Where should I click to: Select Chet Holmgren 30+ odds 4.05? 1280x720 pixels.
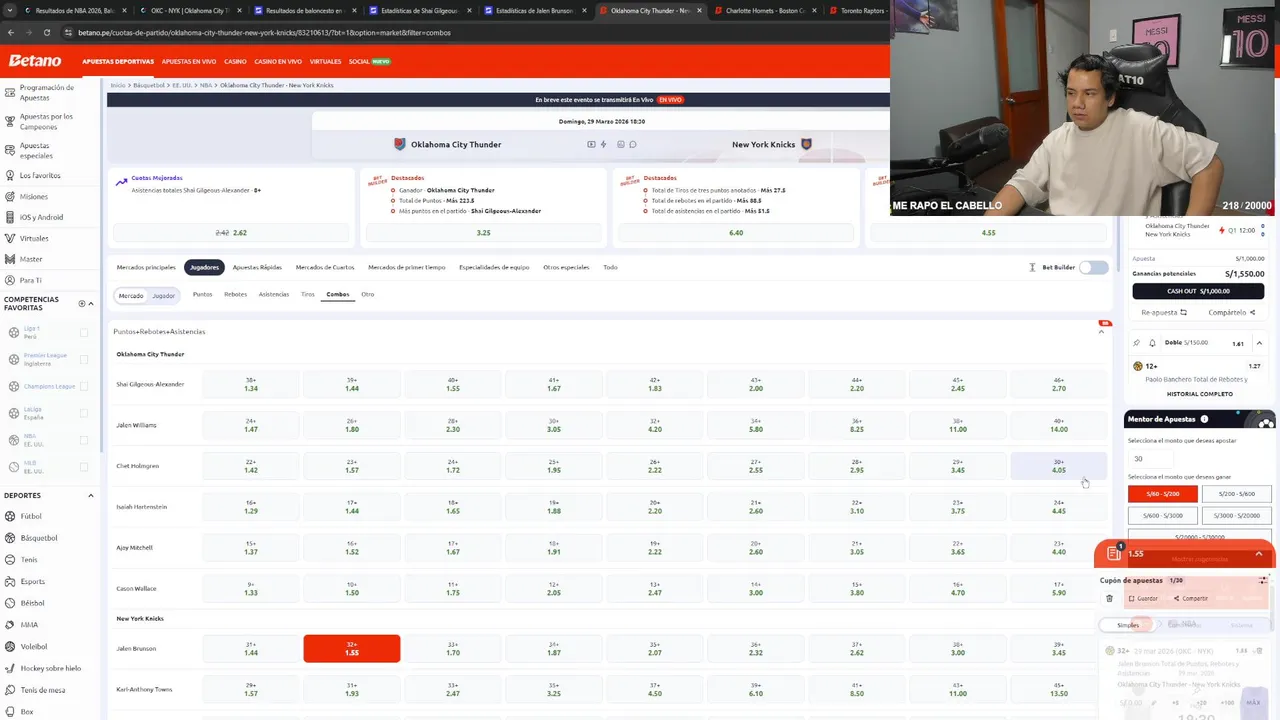coord(1059,466)
